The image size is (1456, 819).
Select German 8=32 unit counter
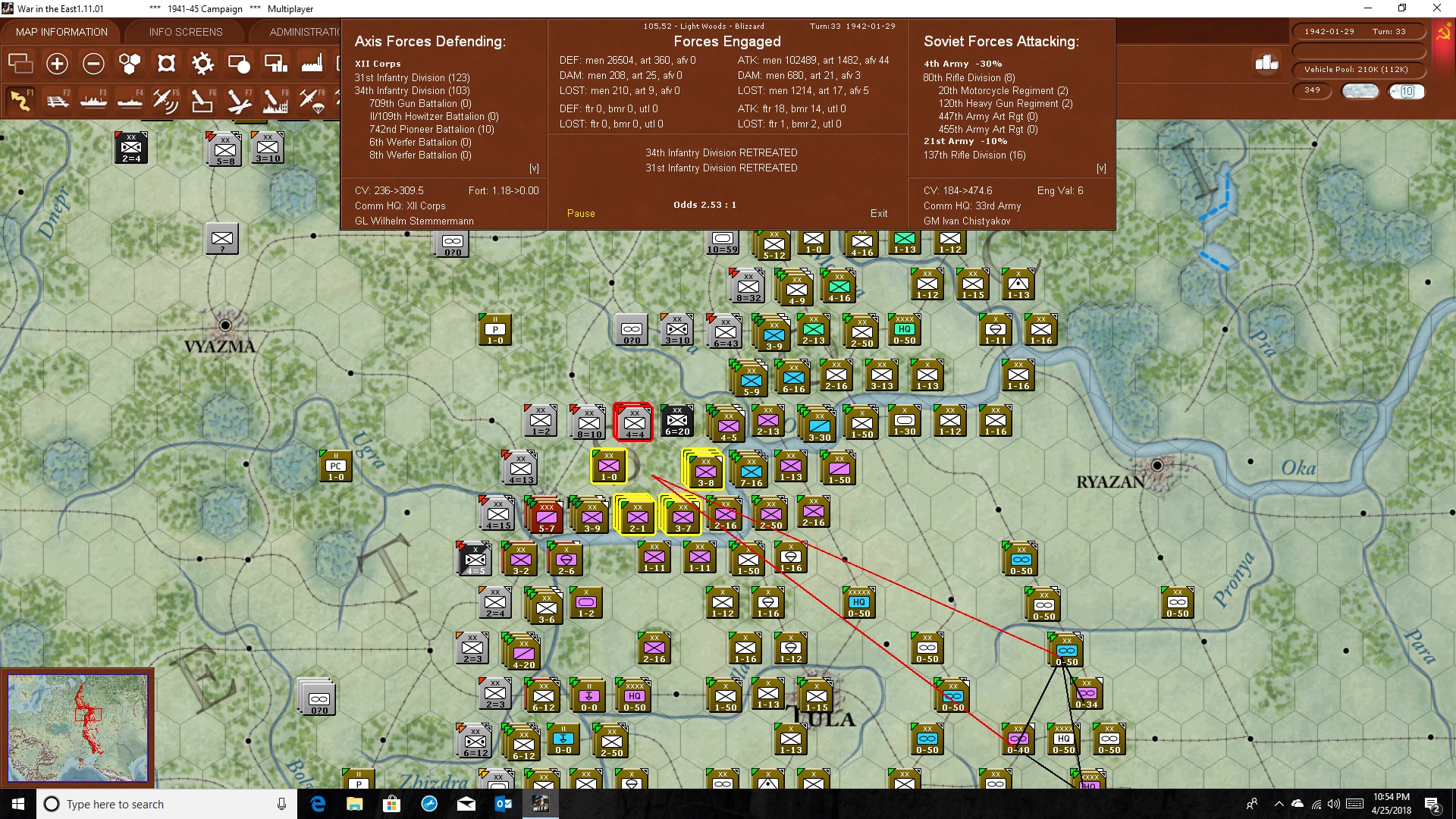pos(748,286)
